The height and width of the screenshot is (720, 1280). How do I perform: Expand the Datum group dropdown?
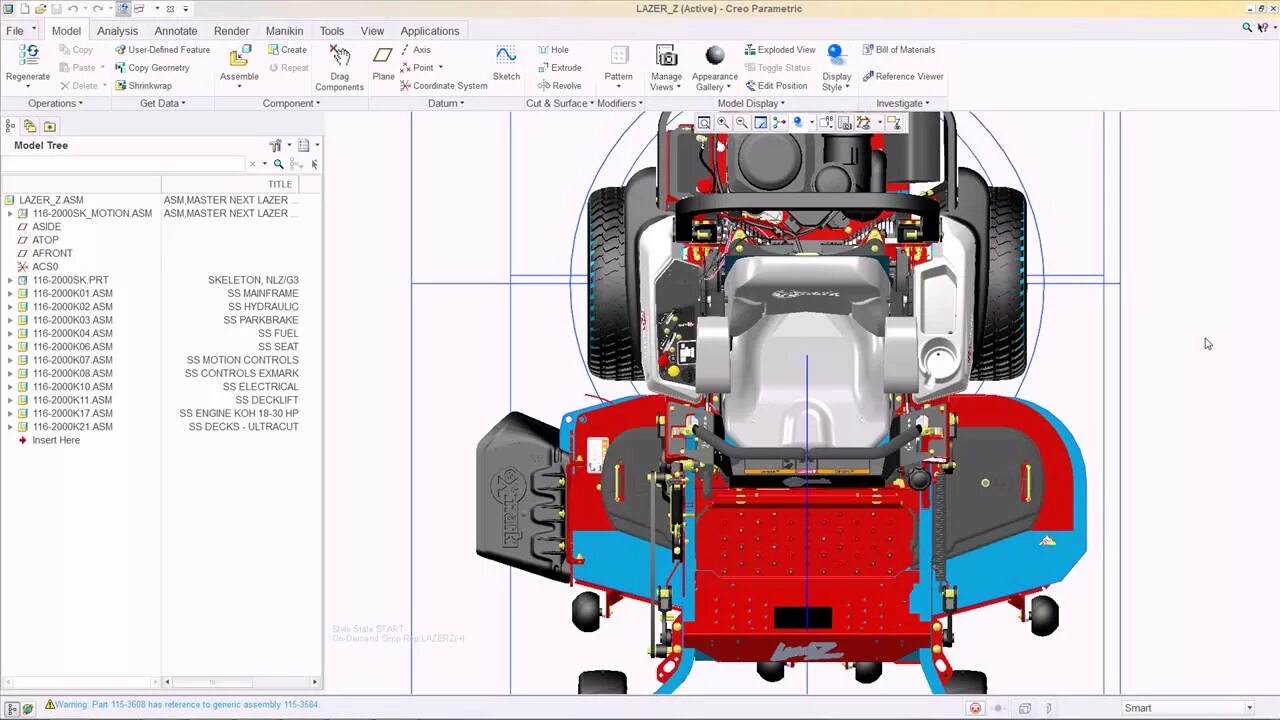446,103
